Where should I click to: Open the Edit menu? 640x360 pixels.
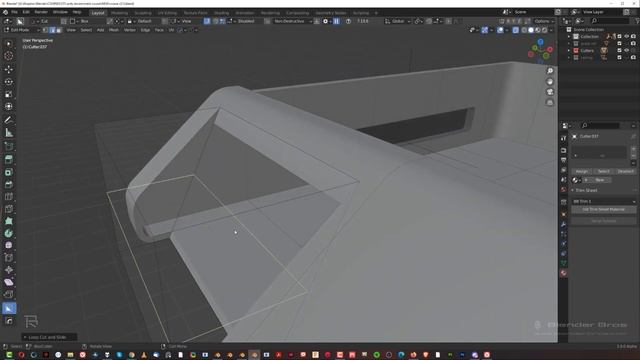click(x=26, y=12)
